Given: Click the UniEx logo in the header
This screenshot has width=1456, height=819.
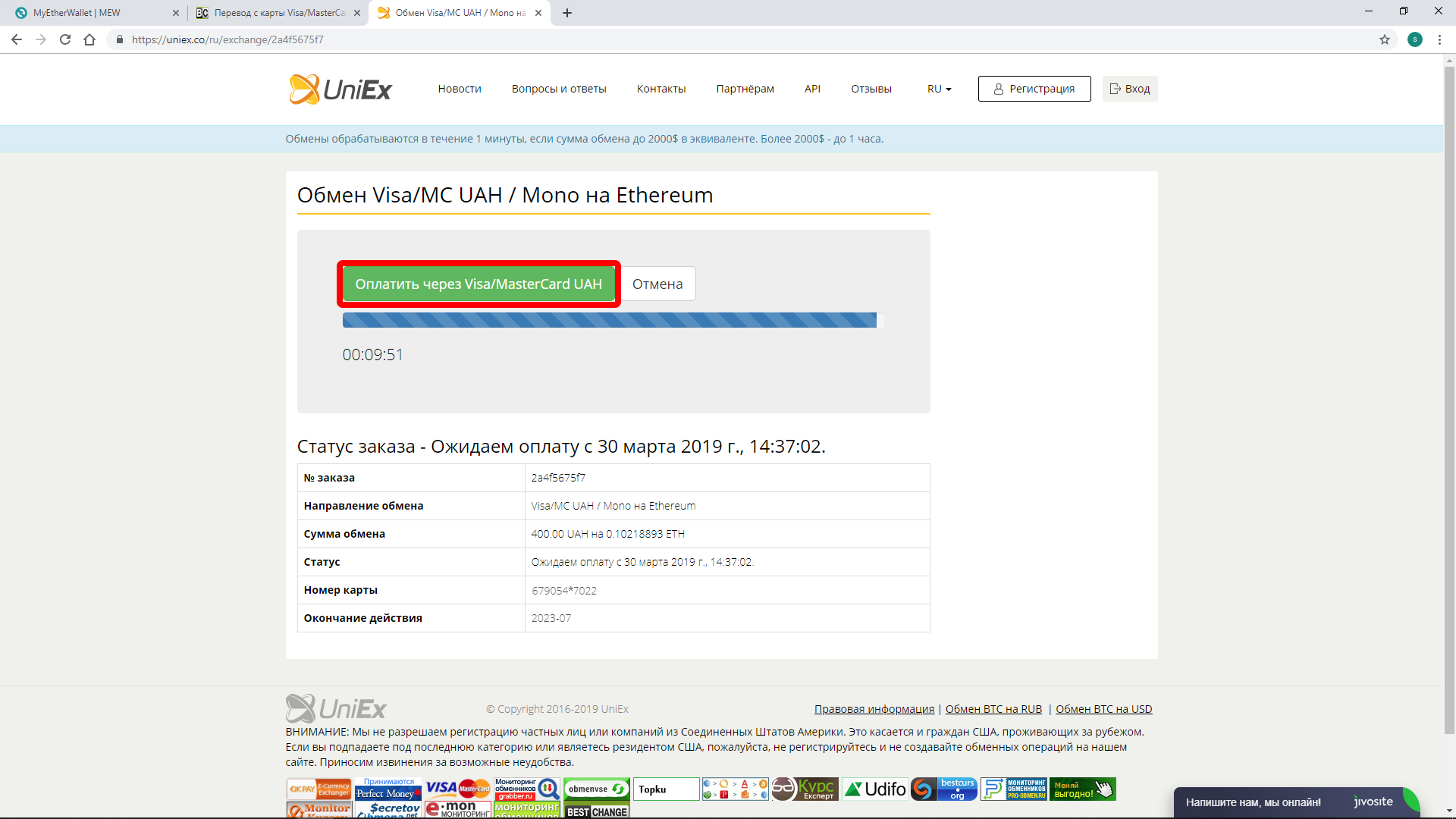Looking at the screenshot, I should [x=340, y=89].
